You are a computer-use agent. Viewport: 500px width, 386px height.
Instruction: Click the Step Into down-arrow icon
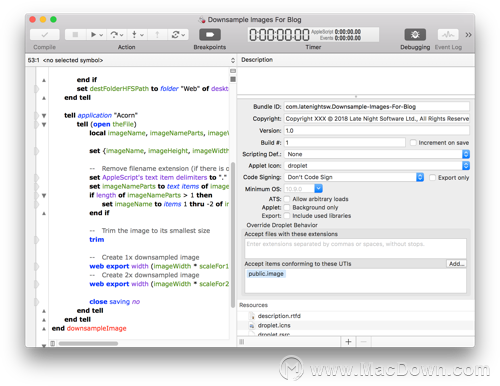coord(134,35)
